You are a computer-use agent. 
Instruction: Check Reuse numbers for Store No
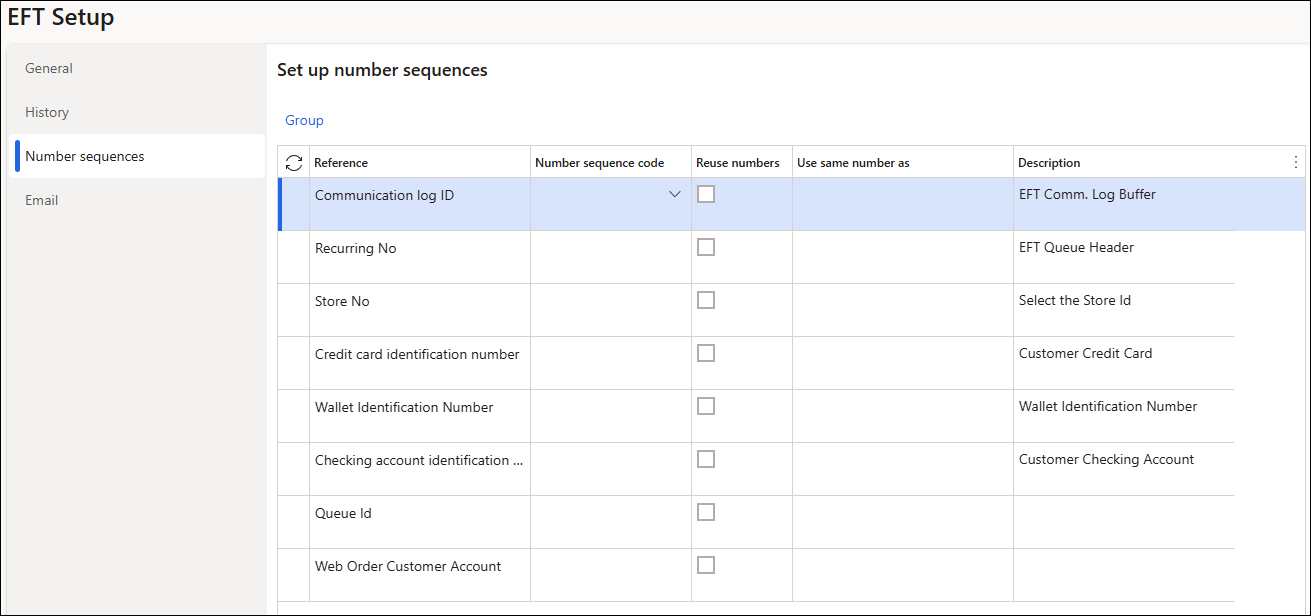coord(706,300)
